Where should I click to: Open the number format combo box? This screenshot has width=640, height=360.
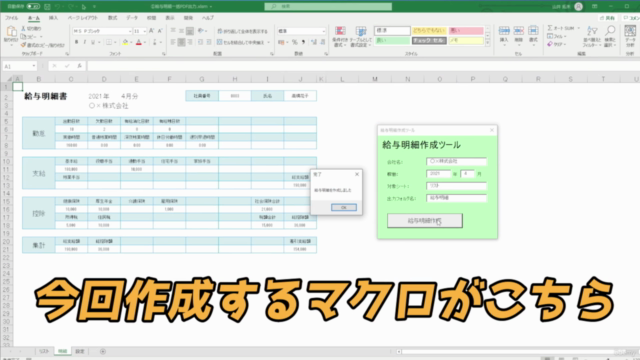[x=301, y=31]
